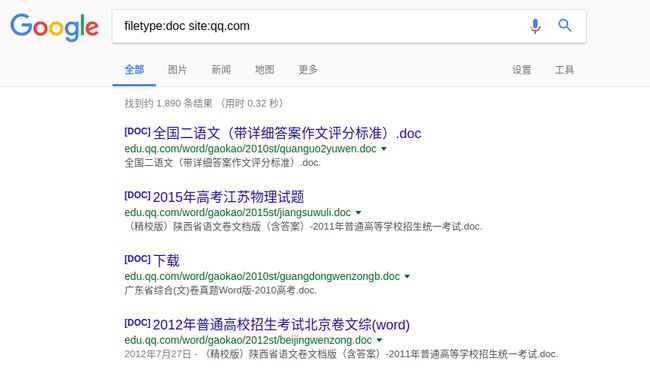Click the [DOC] label before 2015年高考江苏物理试题
The width and height of the screenshot is (650, 370).
pyautogui.click(x=137, y=195)
